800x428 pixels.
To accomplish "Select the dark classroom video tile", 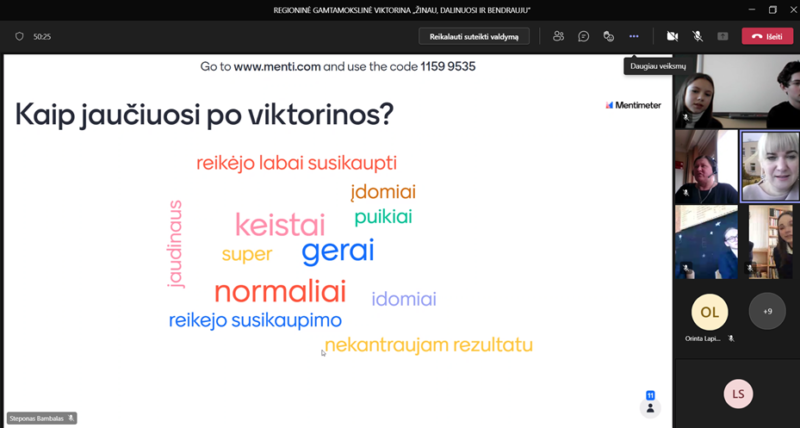I will click(706, 242).
